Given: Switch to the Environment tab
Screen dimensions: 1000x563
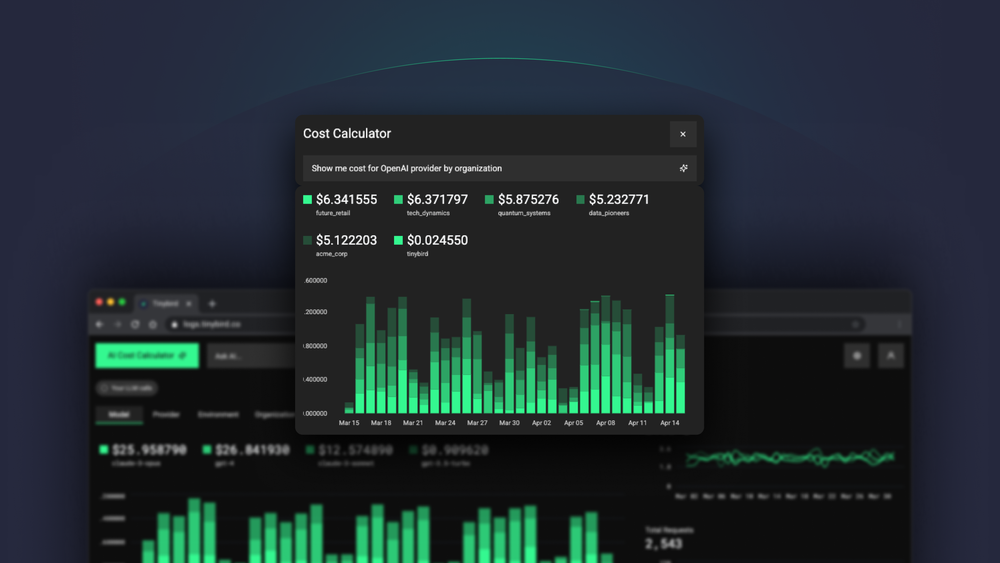Looking at the screenshot, I should [x=218, y=414].
